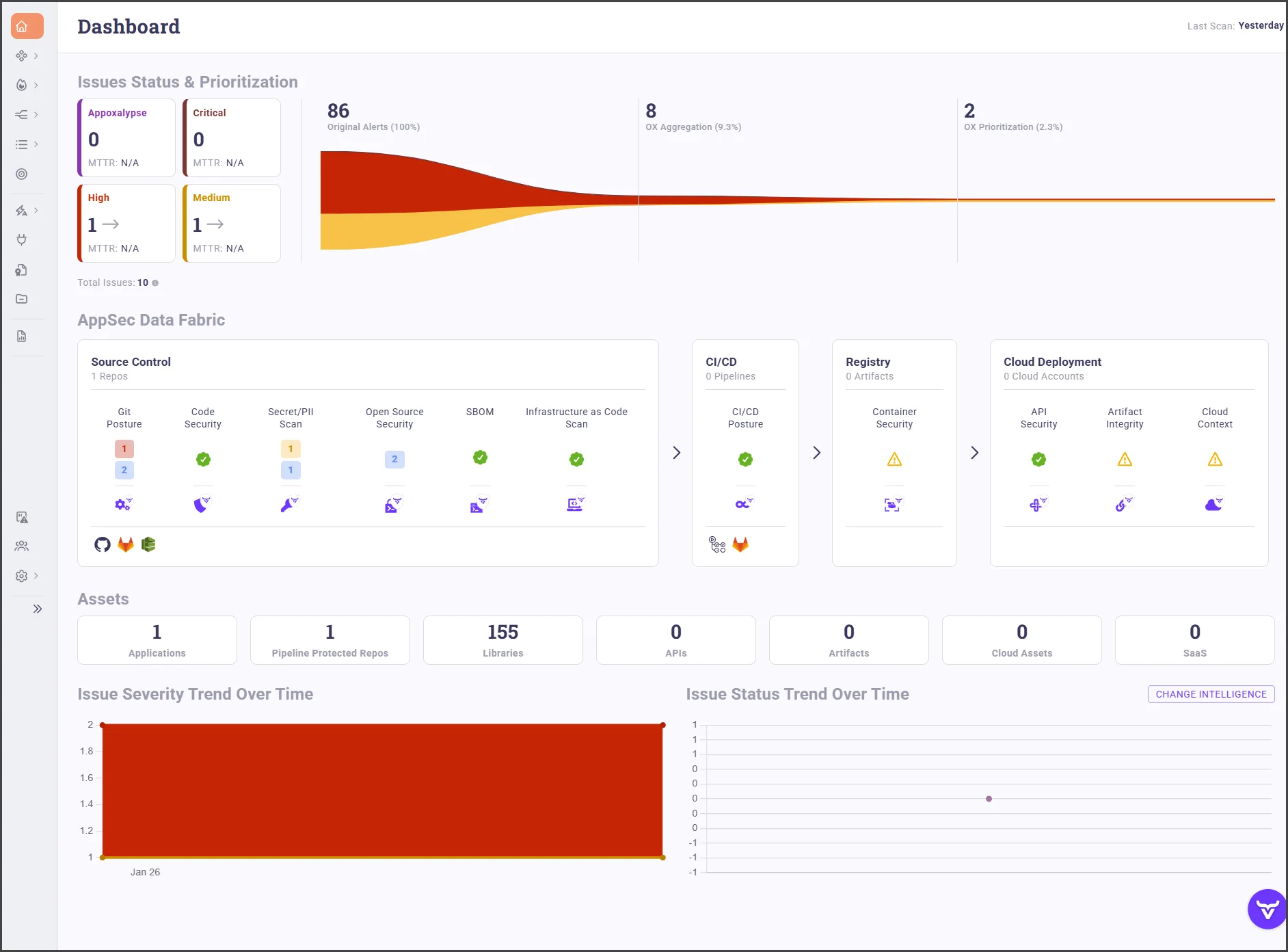Open the Appoxalypse issues card
Screen dimensions: 1288x952
[x=126, y=137]
